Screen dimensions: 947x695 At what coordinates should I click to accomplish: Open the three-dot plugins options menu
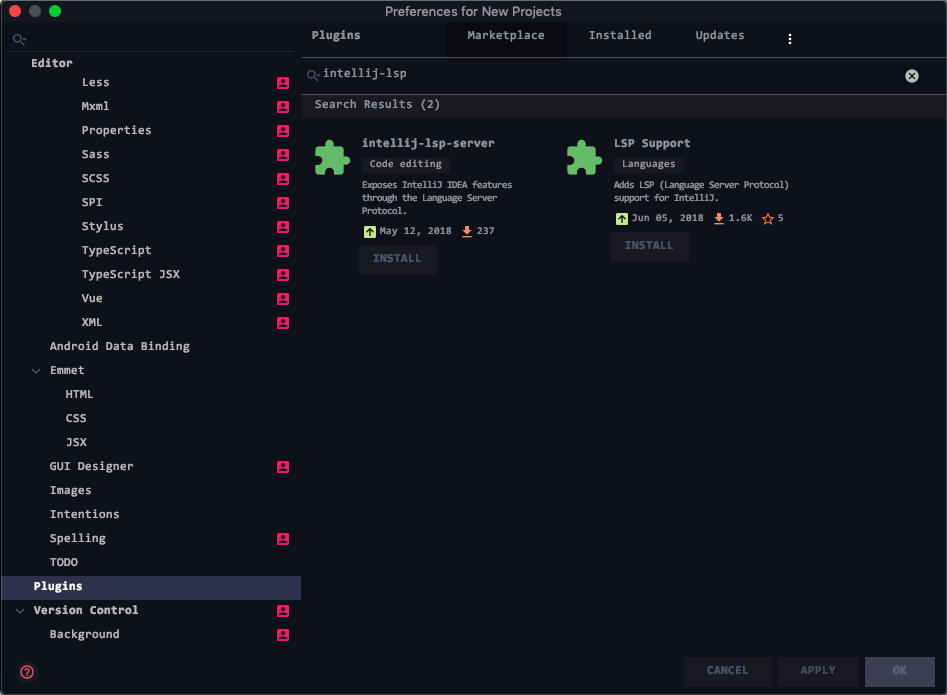pyautogui.click(x=789, y=39)
